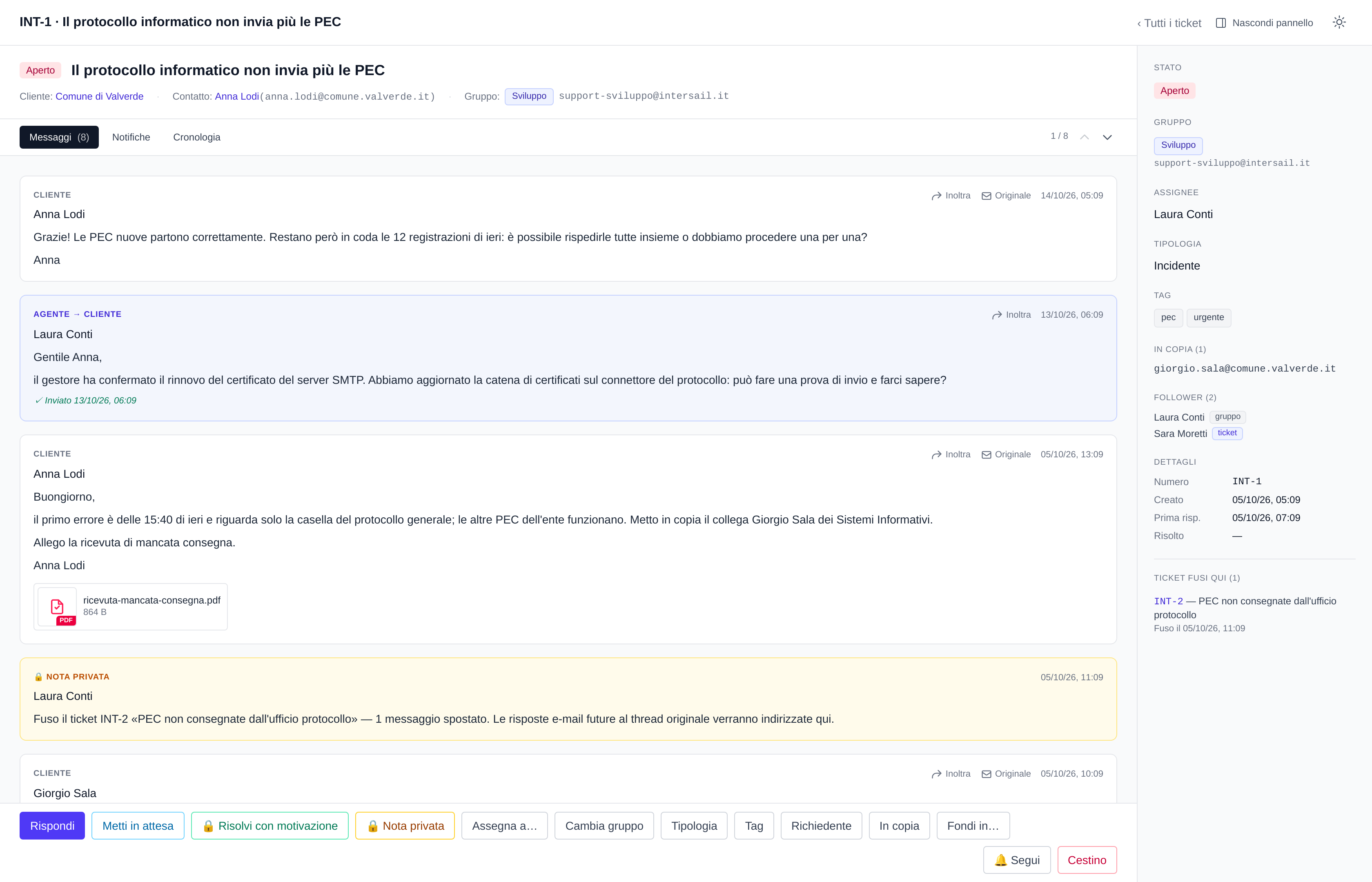Follow the ticket with the Segui bell button
This screenshot has height=882, width=1372.
1017,860
